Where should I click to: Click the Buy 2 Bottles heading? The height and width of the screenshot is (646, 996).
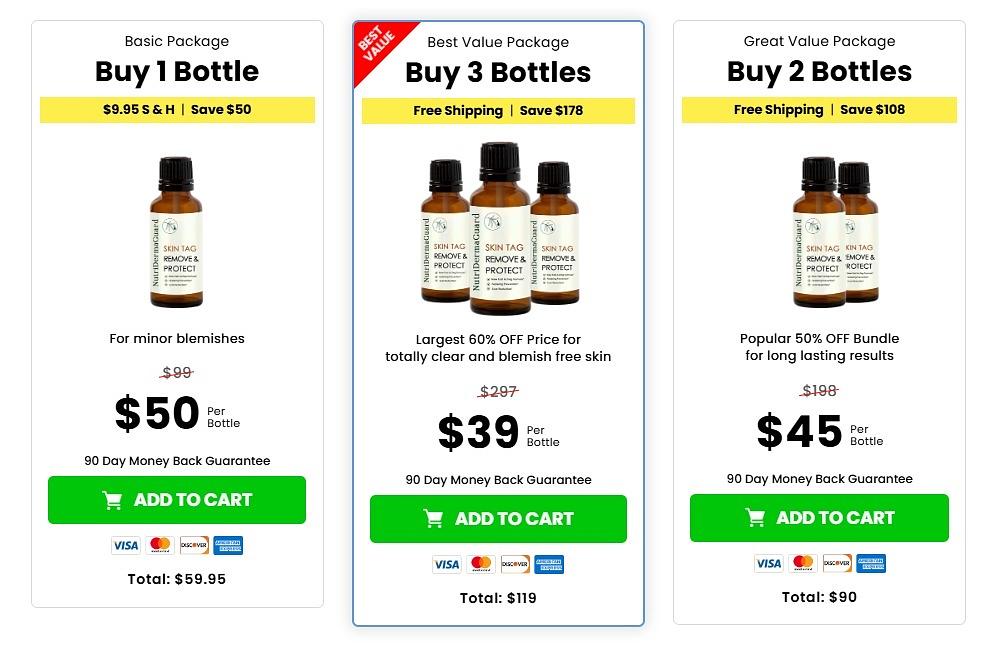pyautogui.click(x=819, y=71)
